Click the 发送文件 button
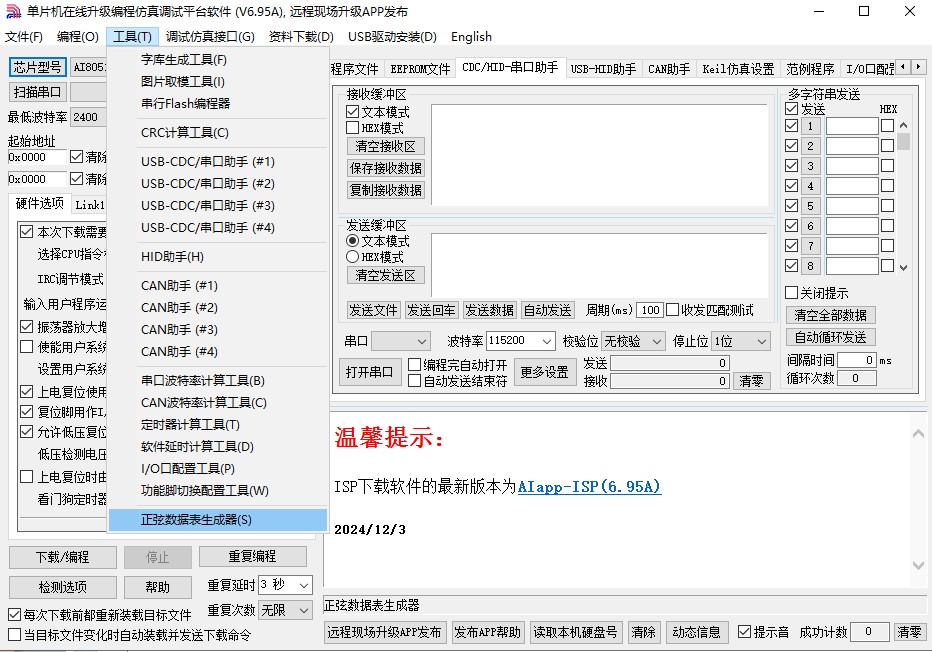Screen dimensions: 932x652 (x=373, y=310)
